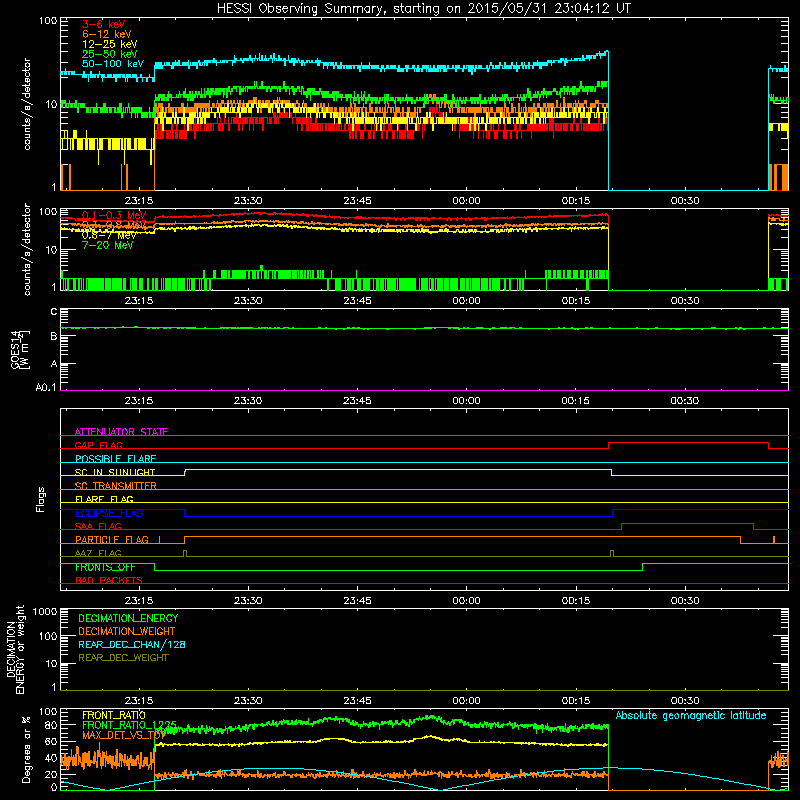Select the 00:15 time label under the MeV plot

[x=576, y=301]
